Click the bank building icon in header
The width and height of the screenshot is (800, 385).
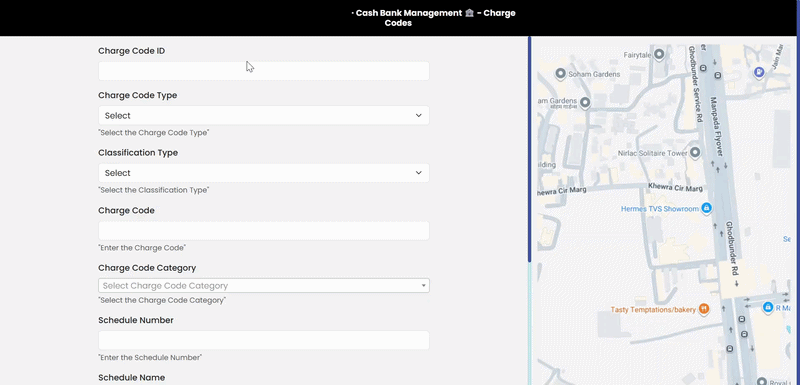[x=469, y=13]
